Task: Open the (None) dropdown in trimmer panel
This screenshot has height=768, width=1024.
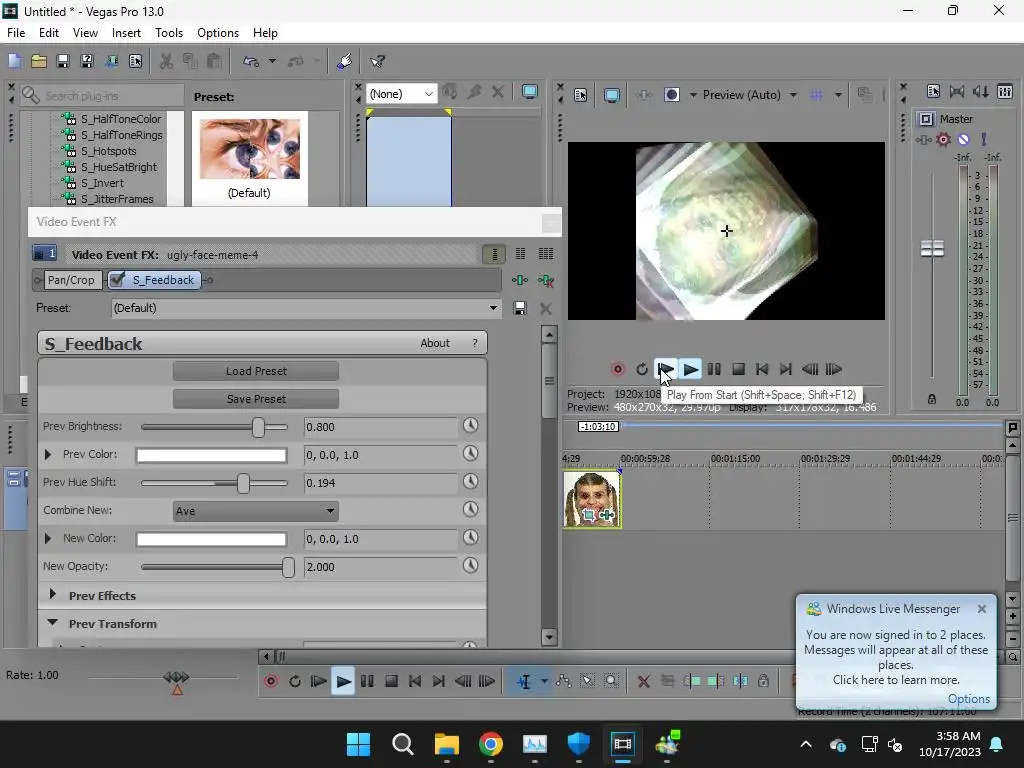Action: pos(401,94)
